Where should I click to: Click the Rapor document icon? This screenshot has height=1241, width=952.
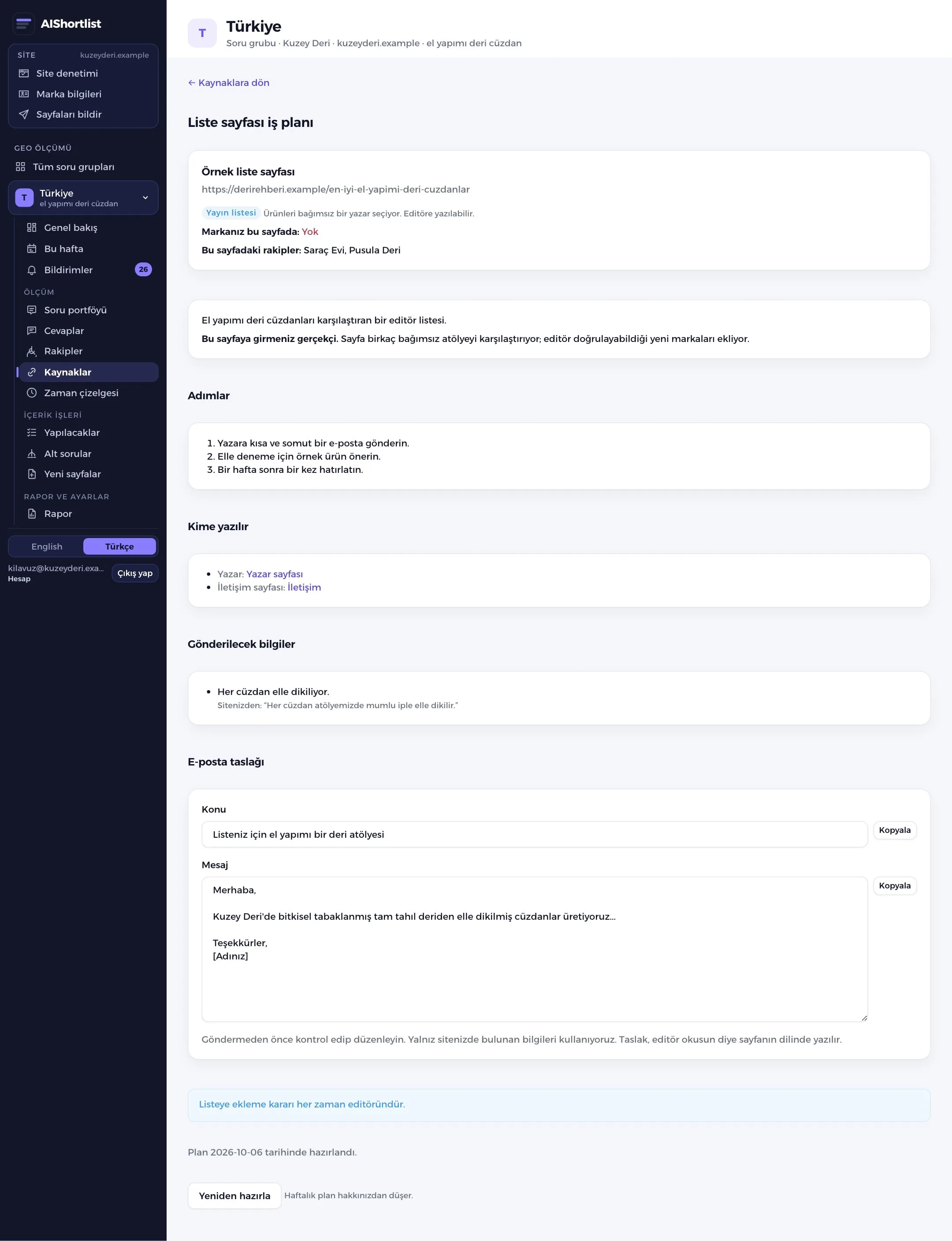[x=32, y=513]
